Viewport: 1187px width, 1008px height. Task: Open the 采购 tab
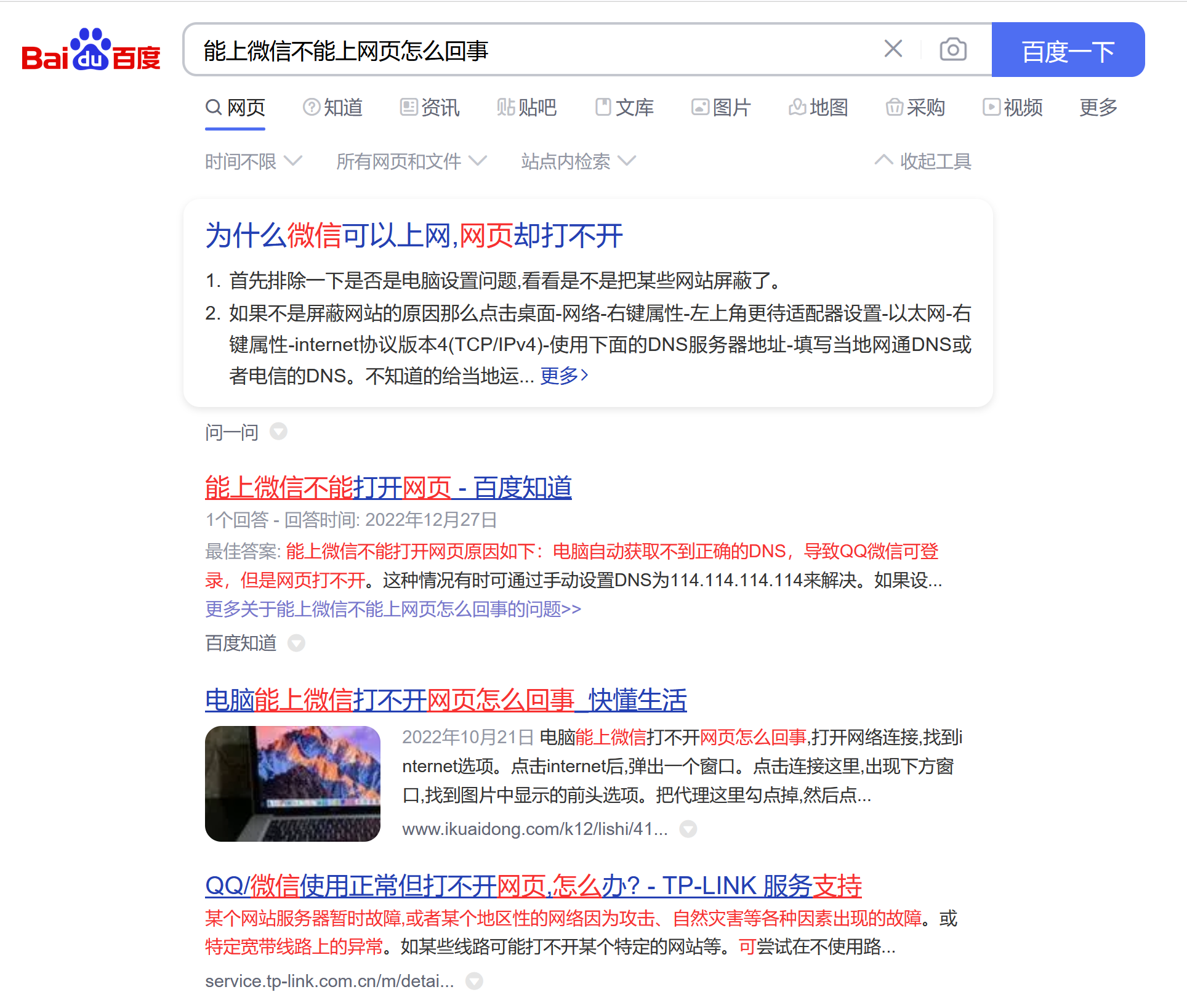(915, 108)
